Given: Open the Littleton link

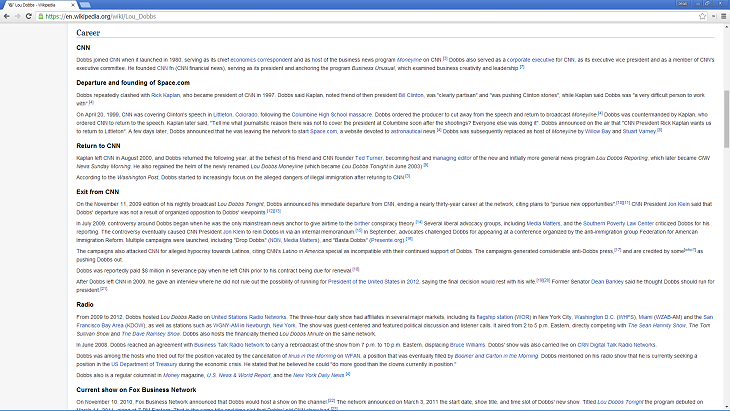Looking at the screenshot, I should pos(223,115).
